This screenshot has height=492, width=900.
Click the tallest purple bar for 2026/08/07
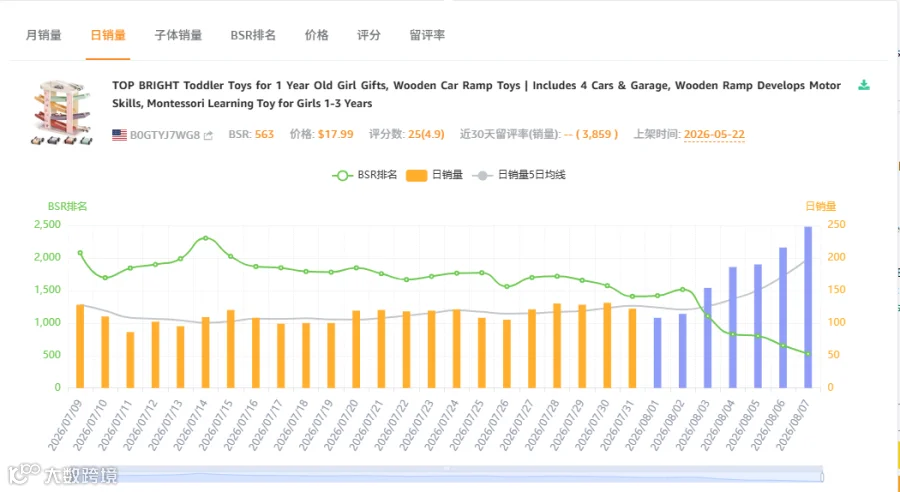click(808, 307)
